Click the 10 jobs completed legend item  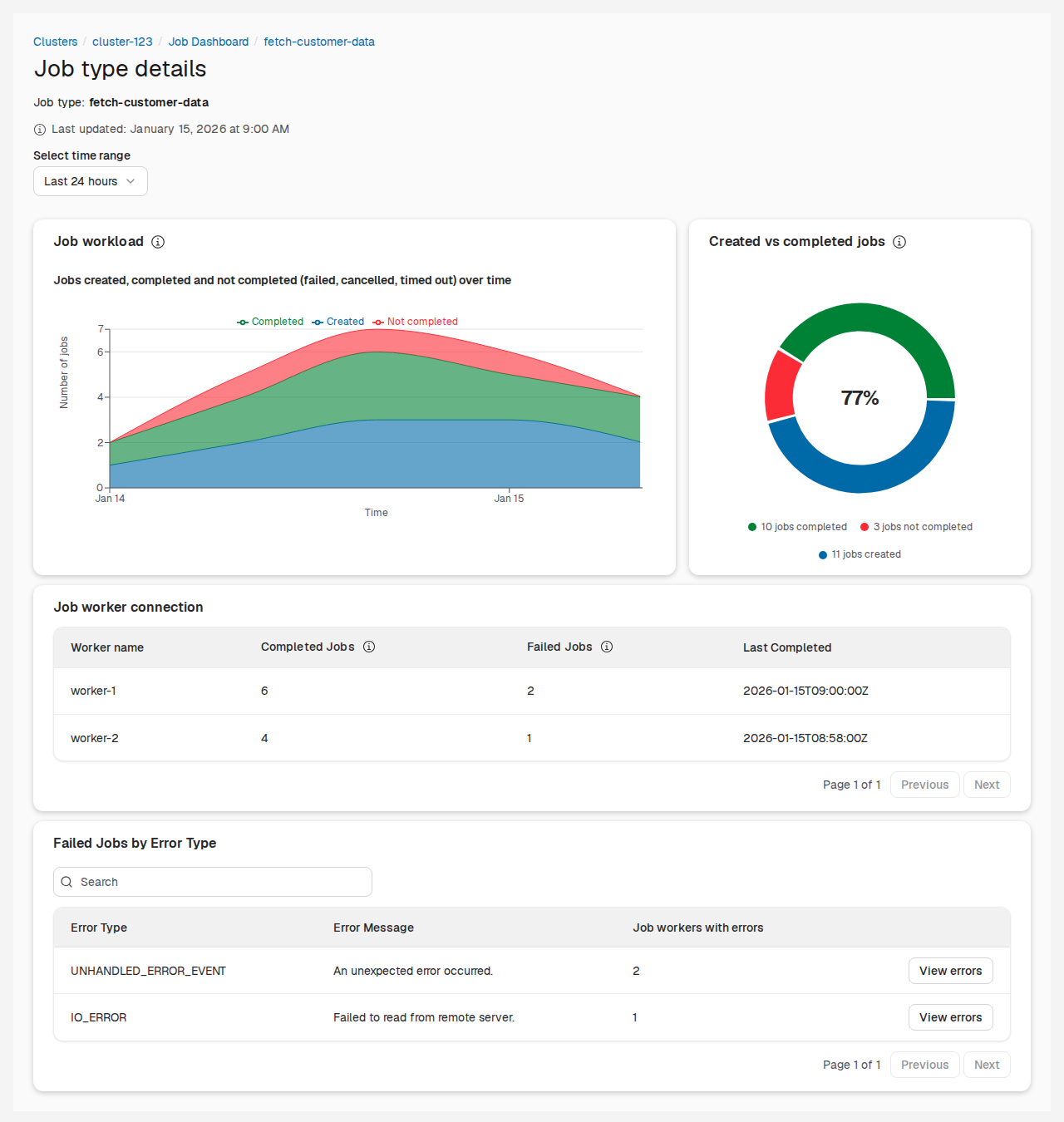[x=797, y=527]
